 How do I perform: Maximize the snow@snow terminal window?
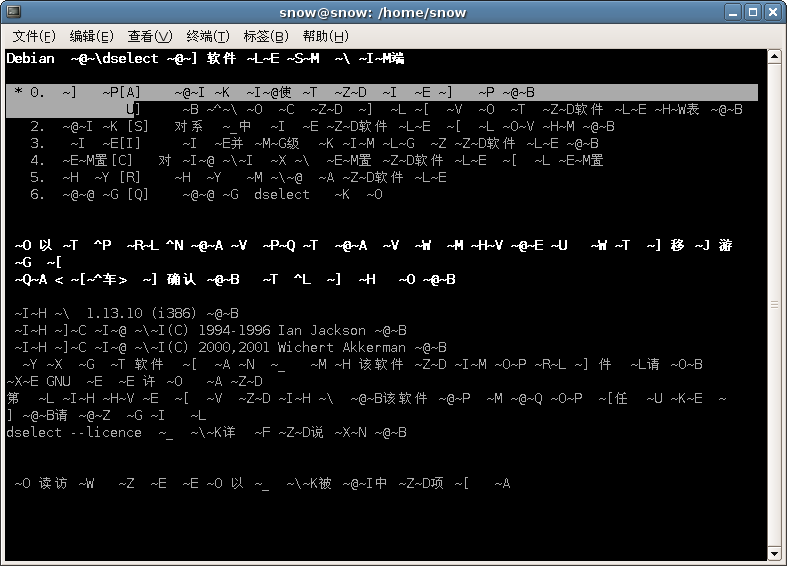tap(753, 12)
